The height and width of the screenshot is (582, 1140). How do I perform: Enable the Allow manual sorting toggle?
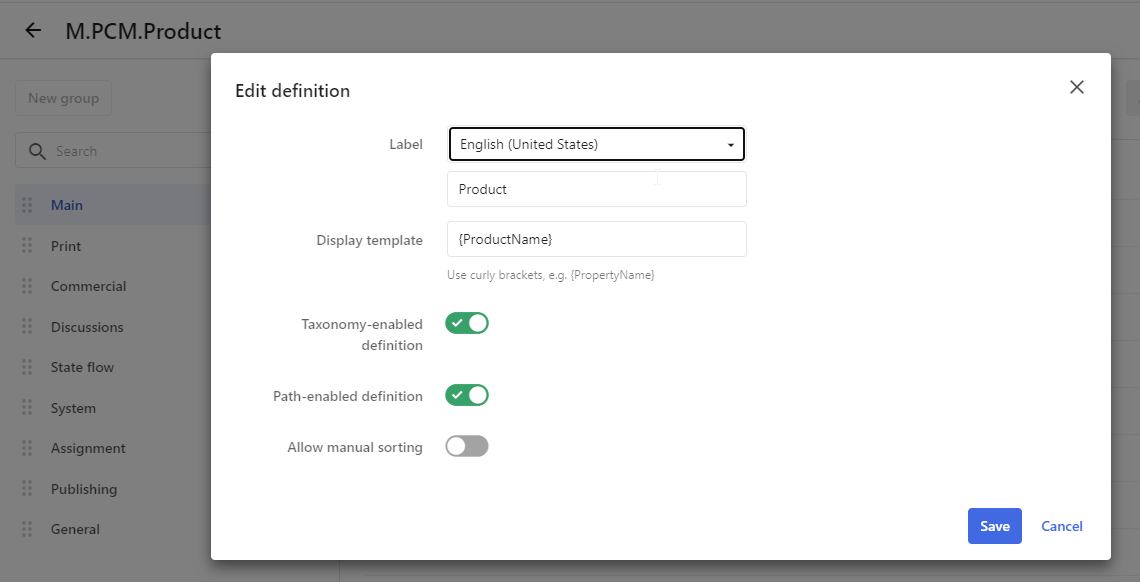467,446
